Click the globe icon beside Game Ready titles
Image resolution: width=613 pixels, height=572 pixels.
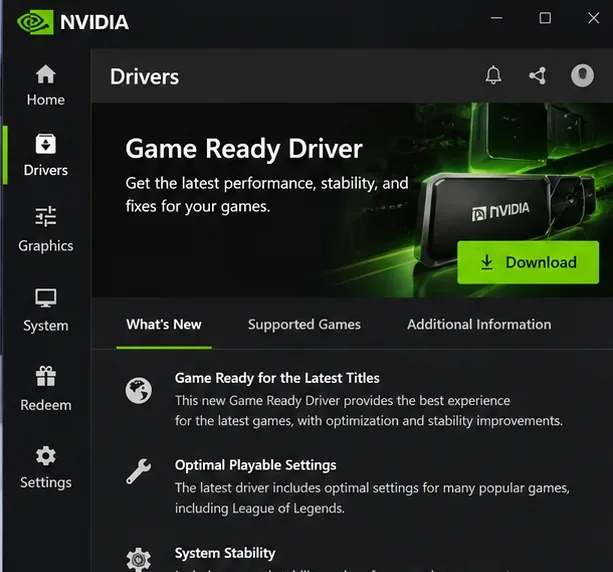(138, 390)
